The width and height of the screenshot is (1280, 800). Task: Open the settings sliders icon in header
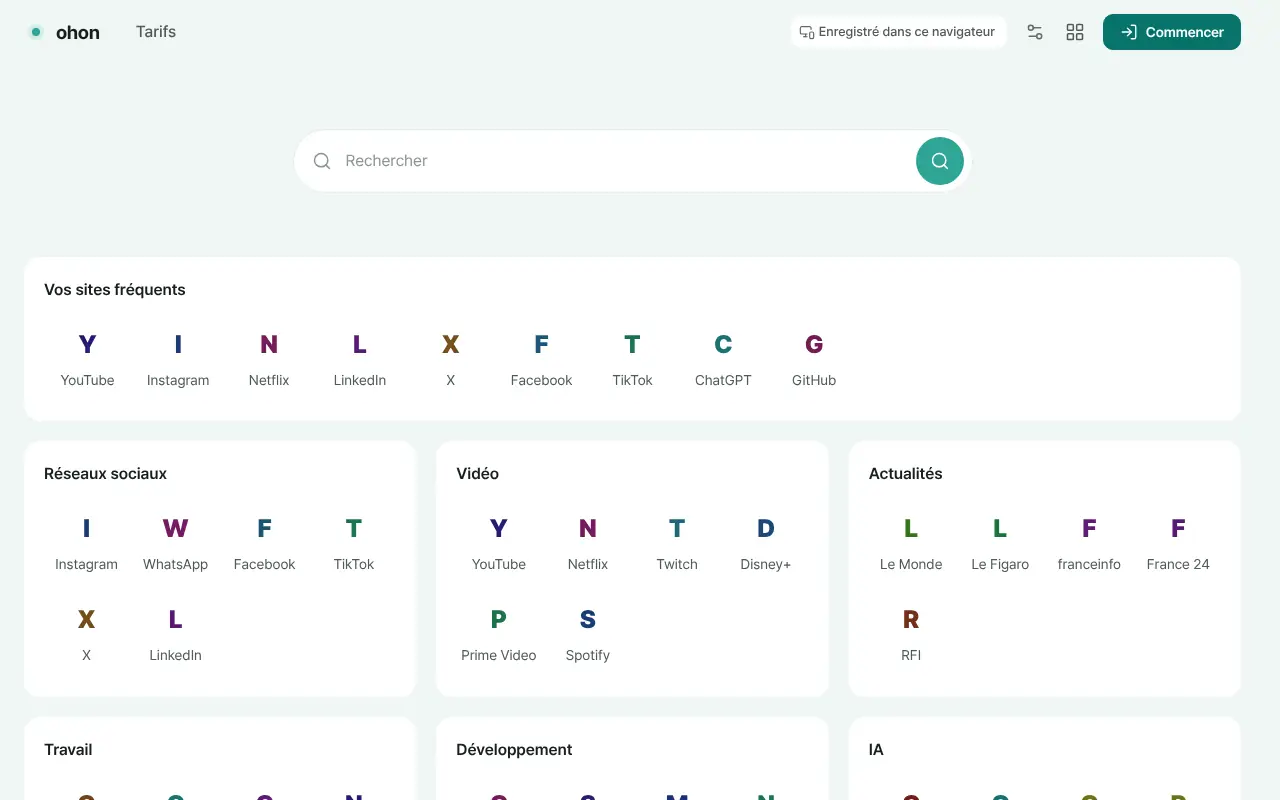pyautogui.click(x=1035, y=32)
